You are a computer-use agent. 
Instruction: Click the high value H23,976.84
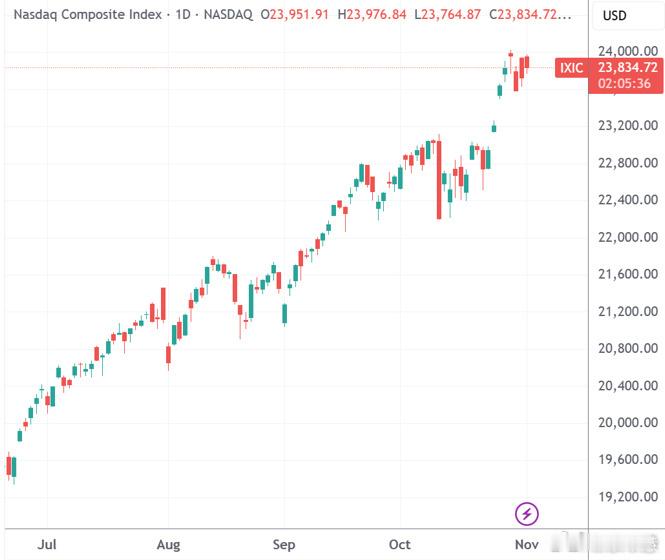[372, 15]
